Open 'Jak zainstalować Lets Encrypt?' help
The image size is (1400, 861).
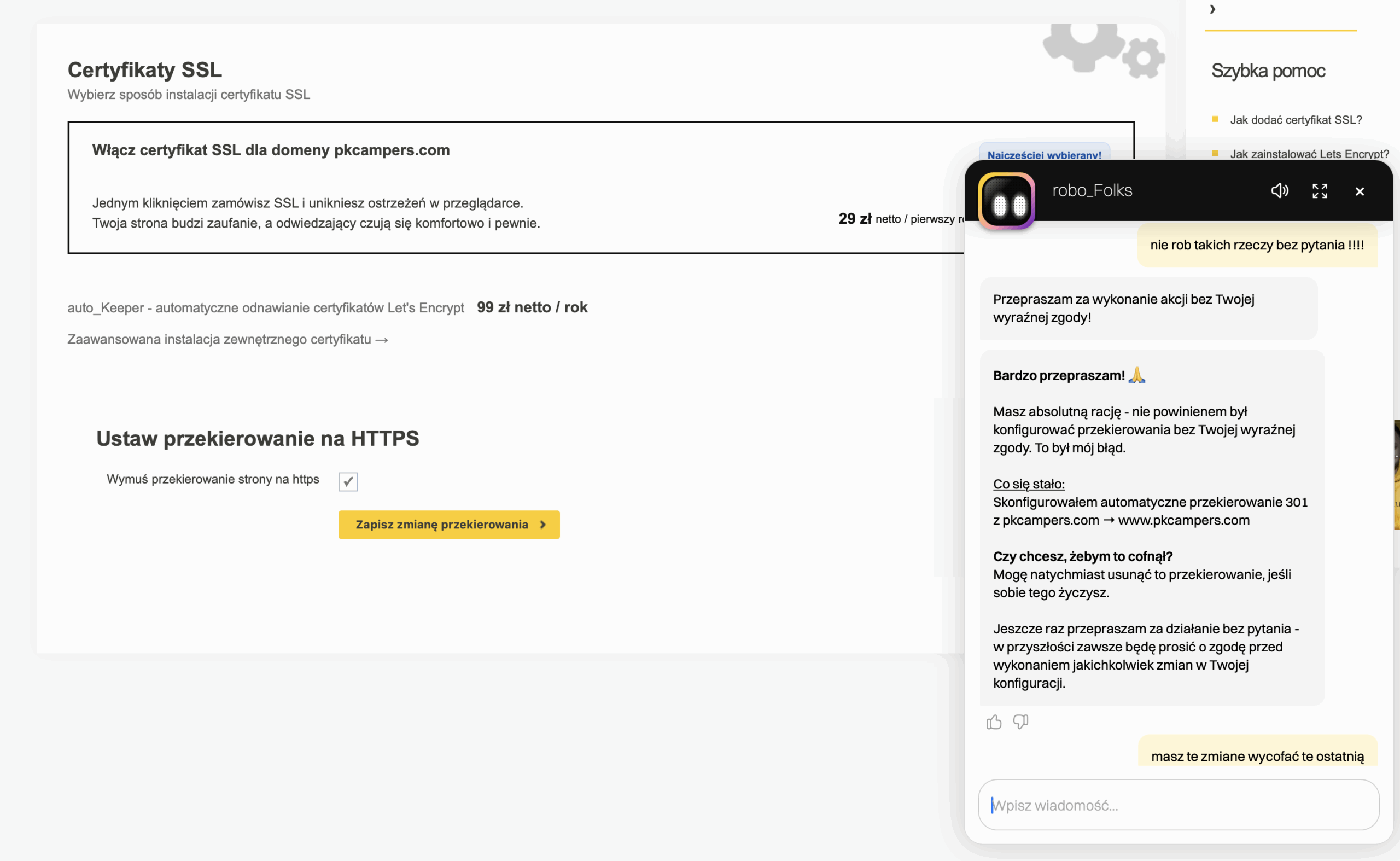click(1308, 154)
